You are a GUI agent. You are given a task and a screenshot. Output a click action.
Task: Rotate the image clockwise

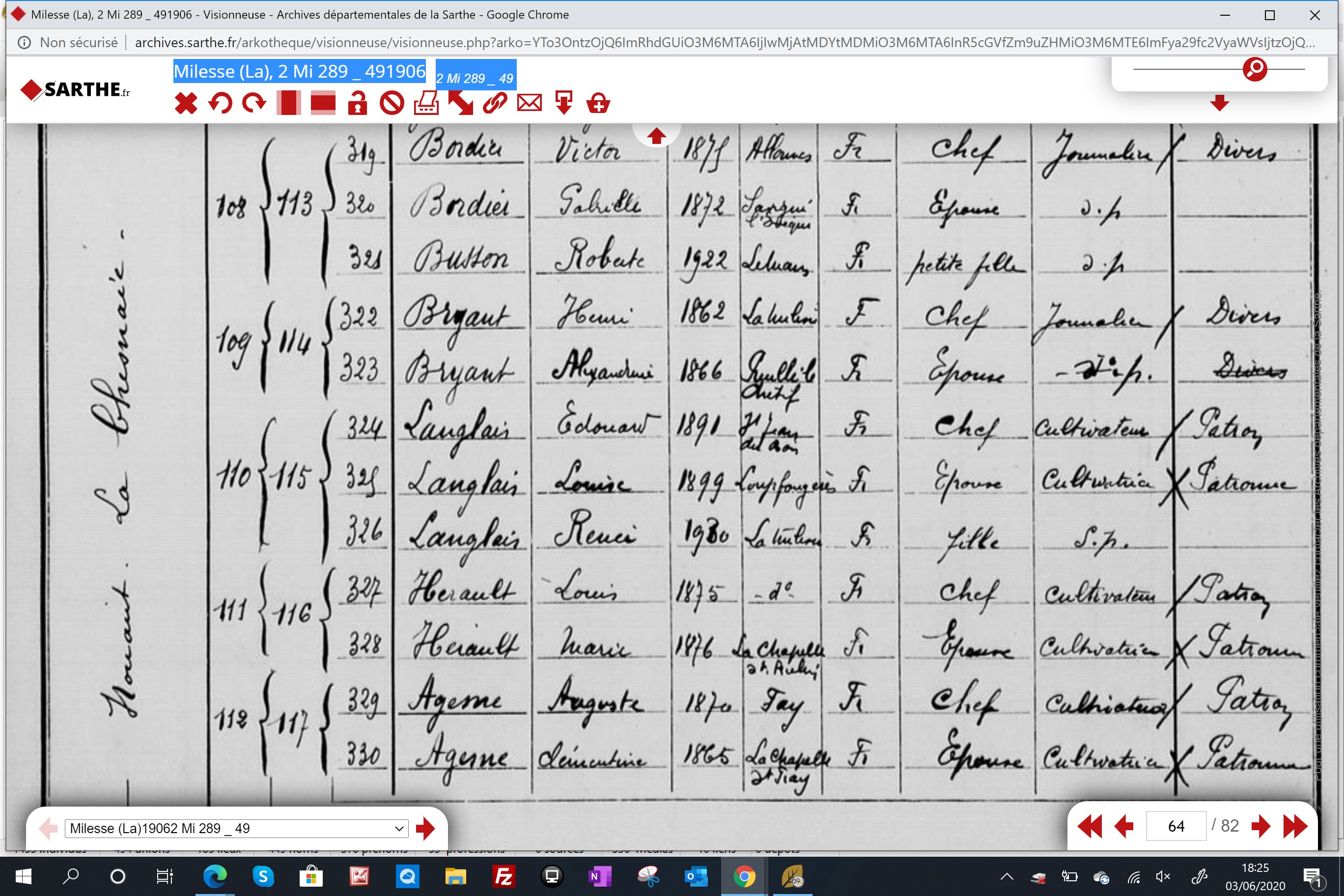254,104
